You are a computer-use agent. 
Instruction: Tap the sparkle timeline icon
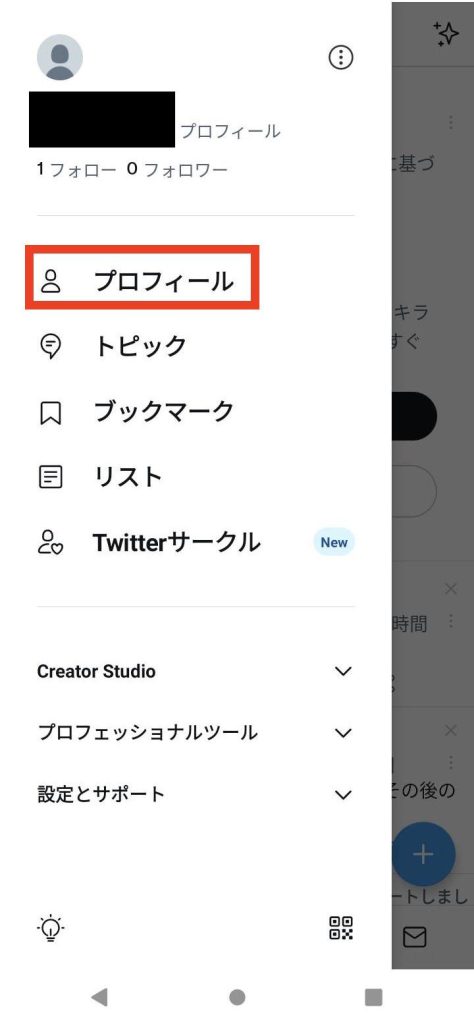pyautogui.click(x=446, y=33)
